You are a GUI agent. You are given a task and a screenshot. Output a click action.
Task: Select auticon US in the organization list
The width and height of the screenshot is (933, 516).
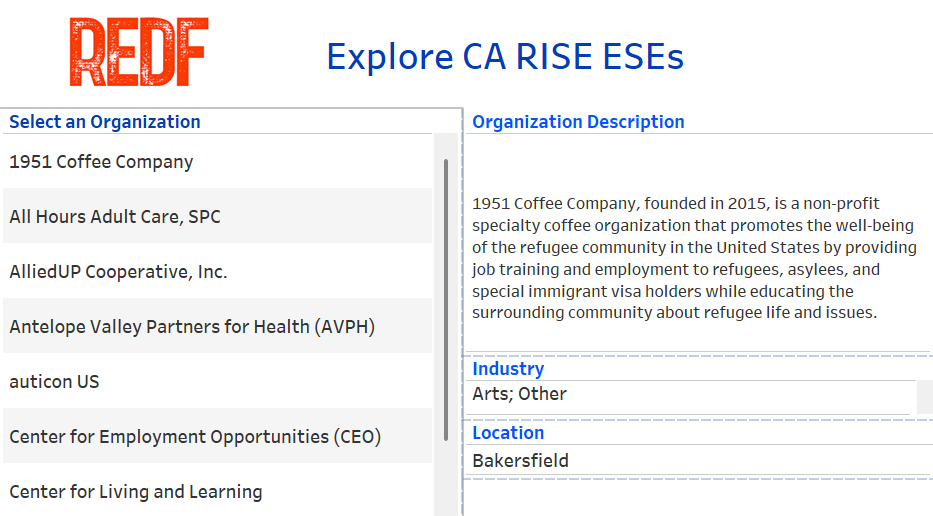click(54, 381)
